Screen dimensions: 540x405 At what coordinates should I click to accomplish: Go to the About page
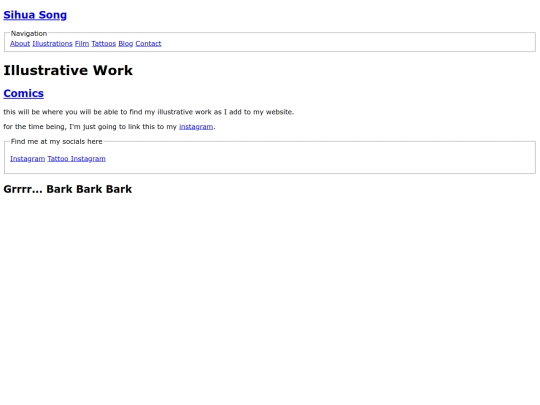point(20,44)
